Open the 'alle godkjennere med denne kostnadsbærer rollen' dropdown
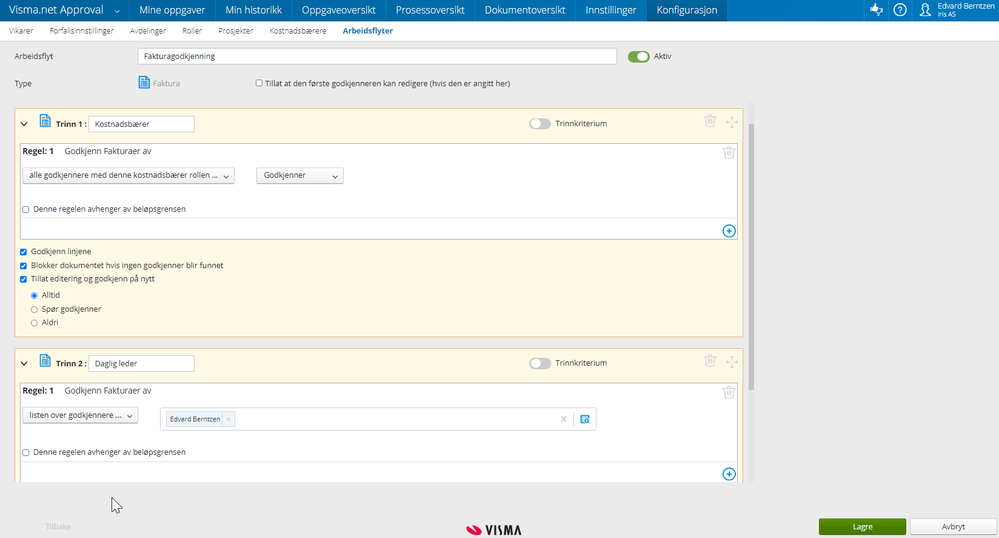This screenshot has width=999, height=538. coord(128,175)
